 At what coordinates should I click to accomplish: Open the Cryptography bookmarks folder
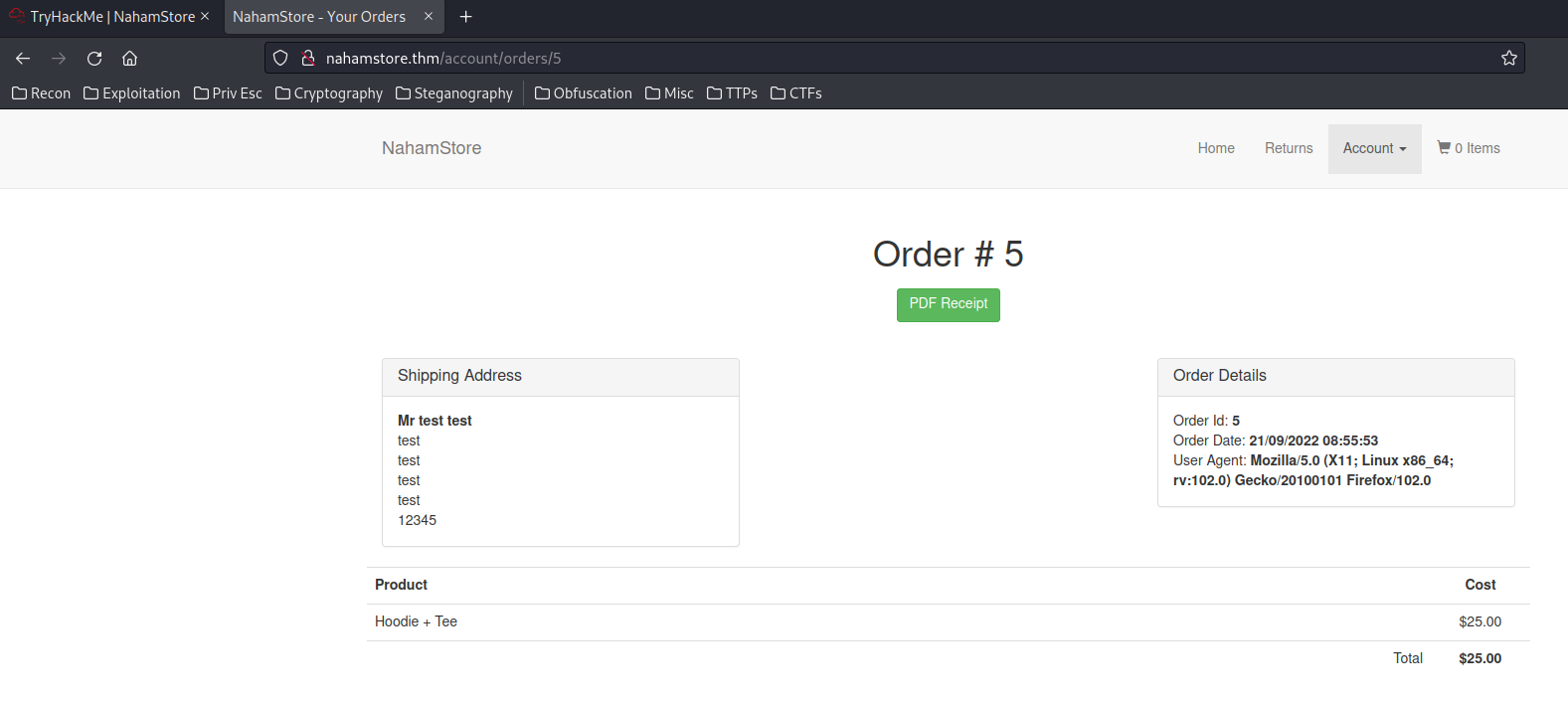tap(329, 93)
